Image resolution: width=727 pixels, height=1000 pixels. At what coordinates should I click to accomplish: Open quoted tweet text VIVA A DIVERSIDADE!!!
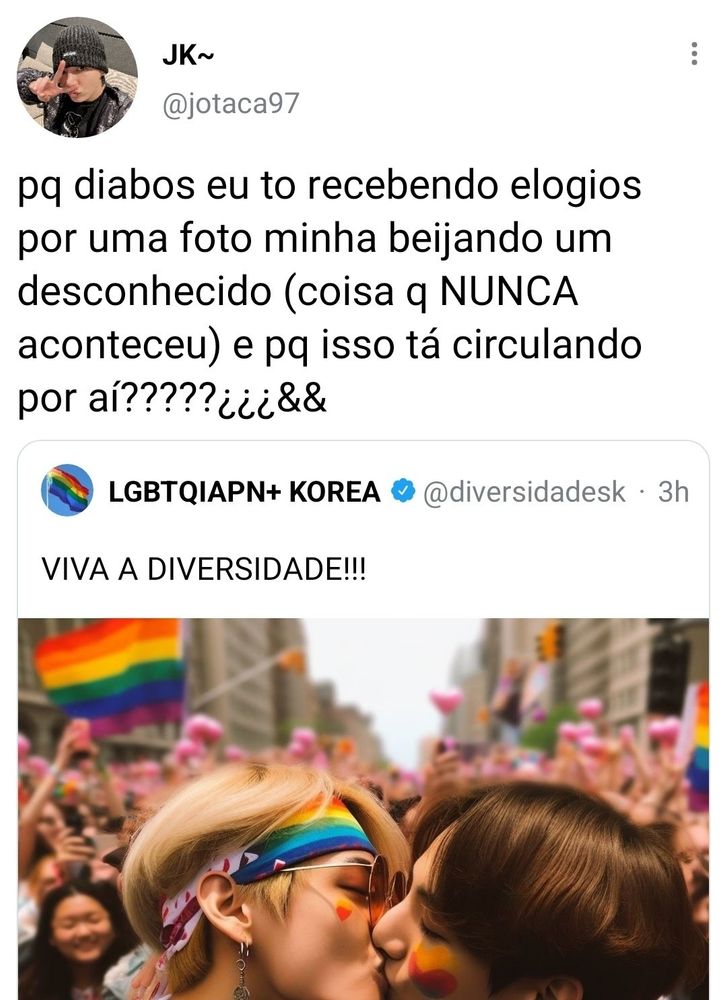point(204,569)
